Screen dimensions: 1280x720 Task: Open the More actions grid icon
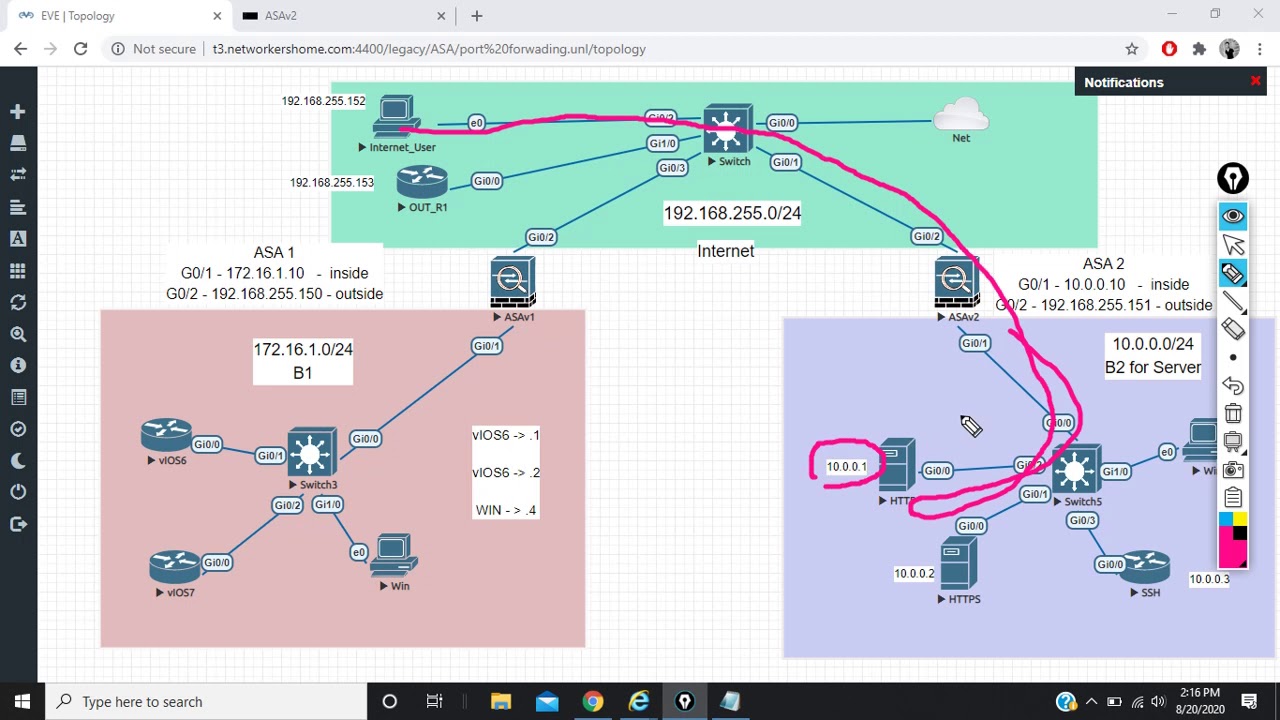18,271
